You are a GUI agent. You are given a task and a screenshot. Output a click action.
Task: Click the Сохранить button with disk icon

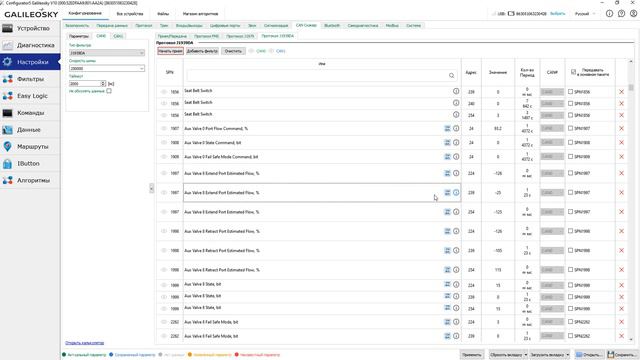click(x=621, y=355)
